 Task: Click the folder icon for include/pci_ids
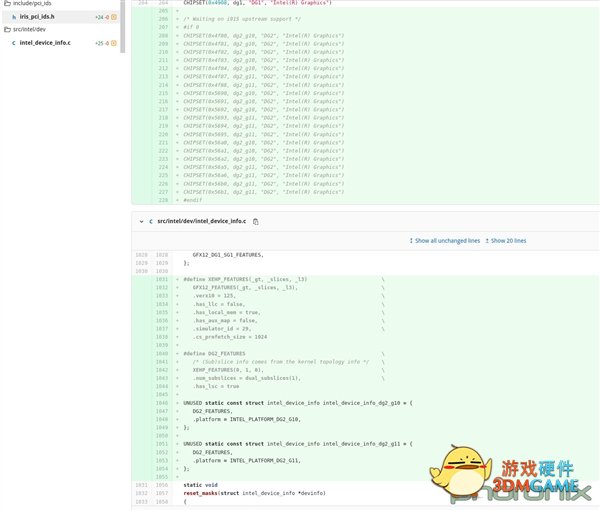pos(7,3)
